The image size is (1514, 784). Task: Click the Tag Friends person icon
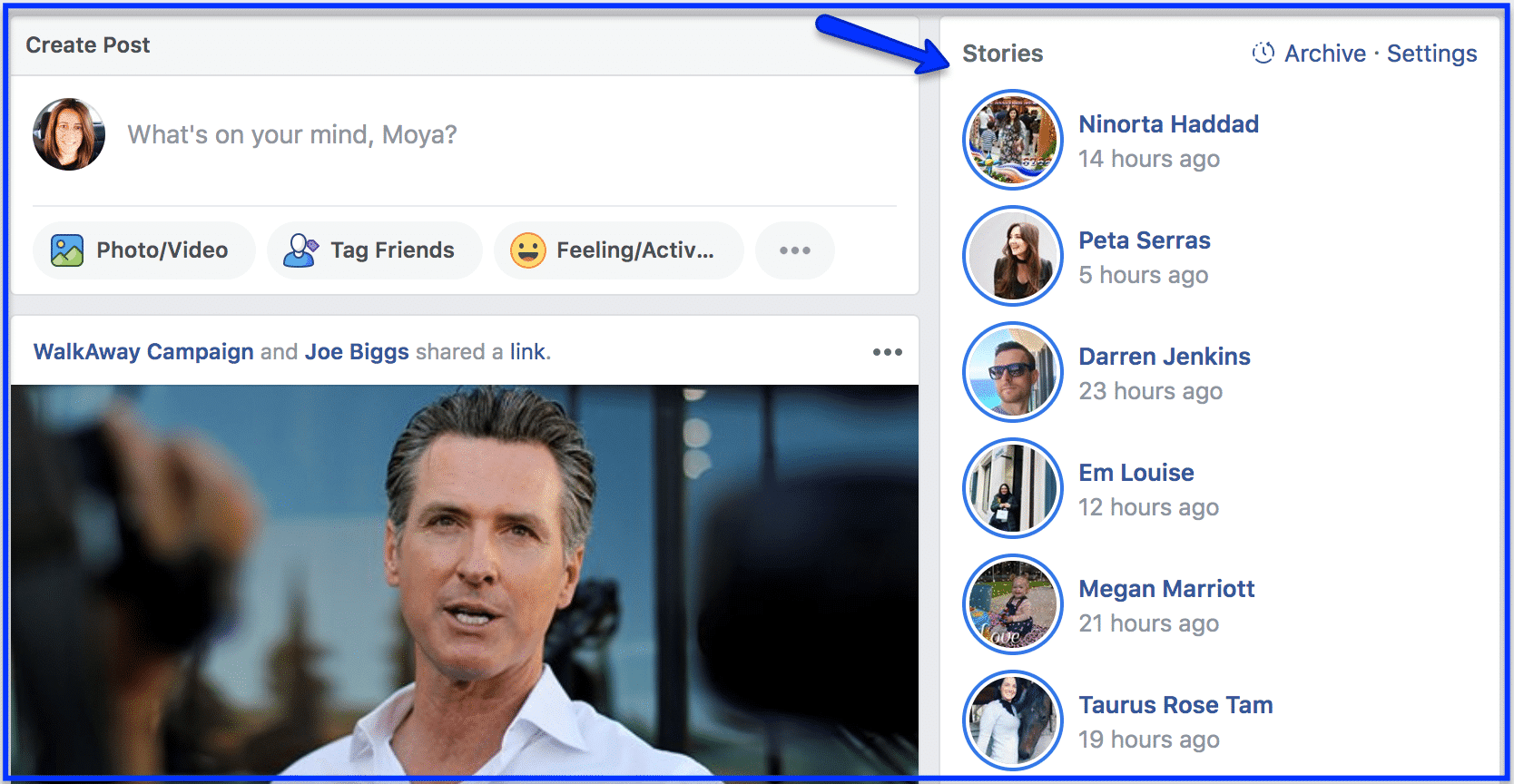point(300,250)
